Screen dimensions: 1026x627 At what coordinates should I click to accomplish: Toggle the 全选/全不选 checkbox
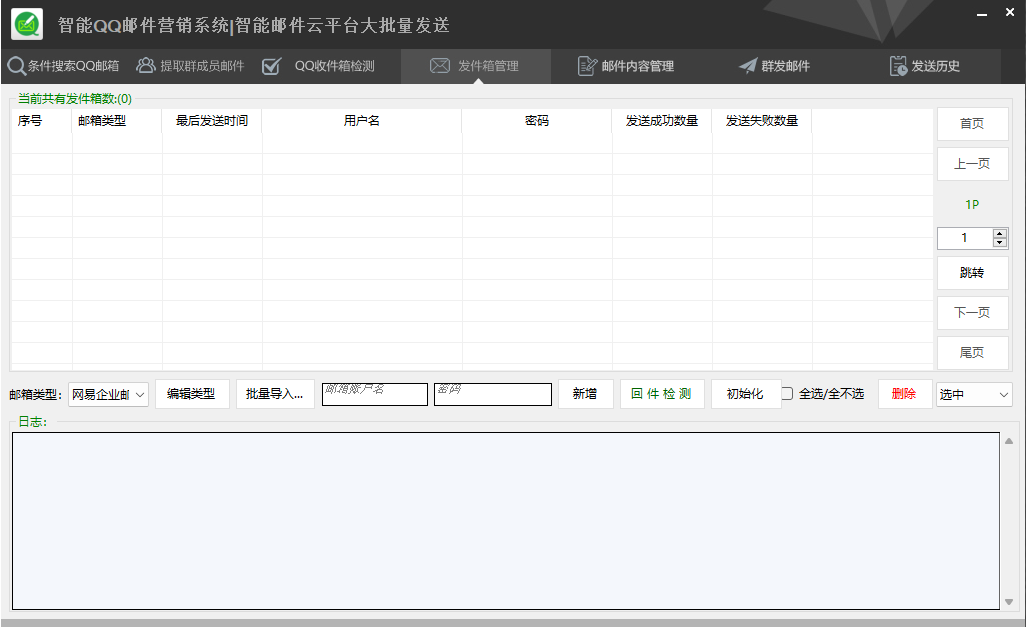787,394
